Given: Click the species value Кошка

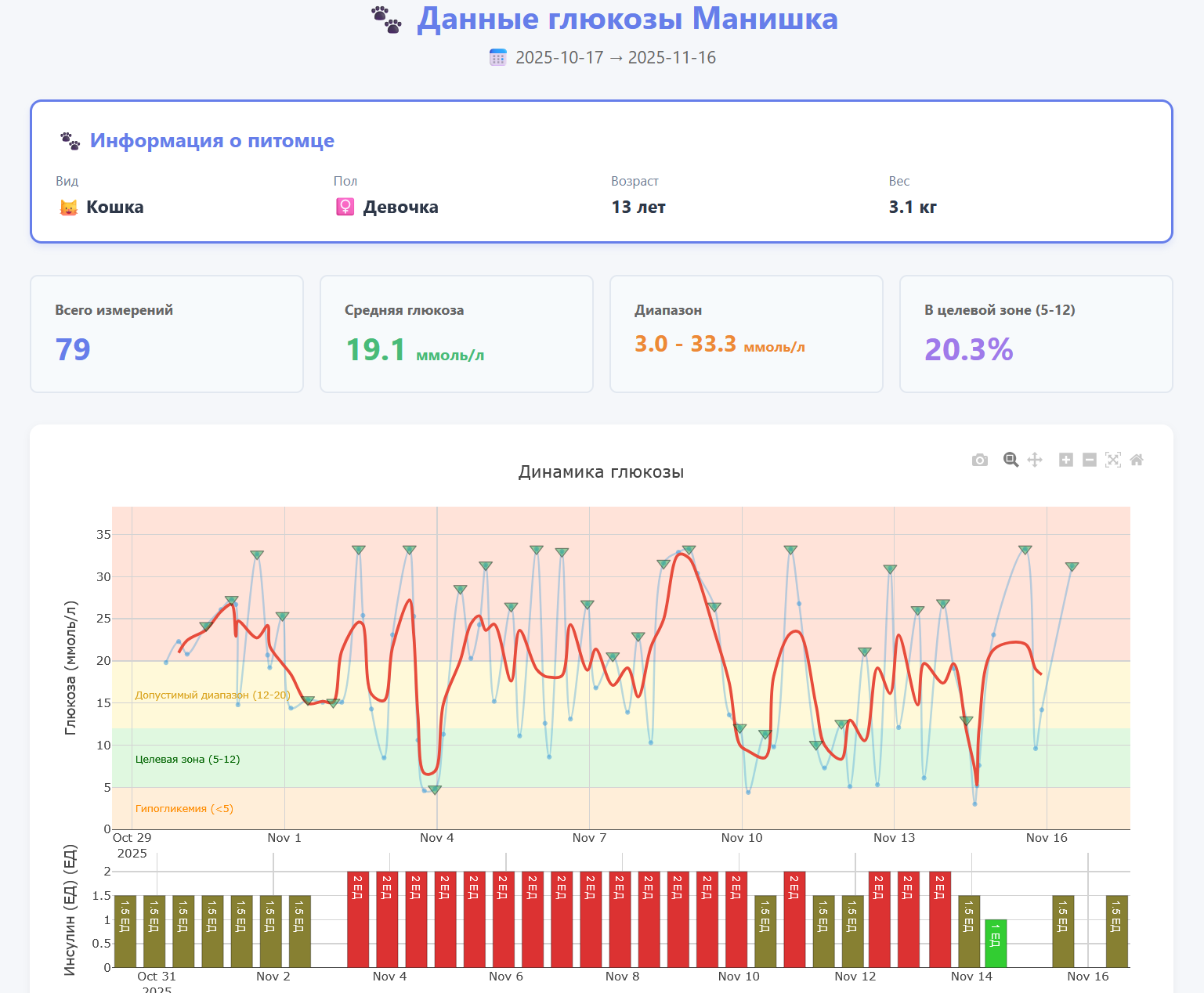Looking at the screenshot, I should coord(115,208).
